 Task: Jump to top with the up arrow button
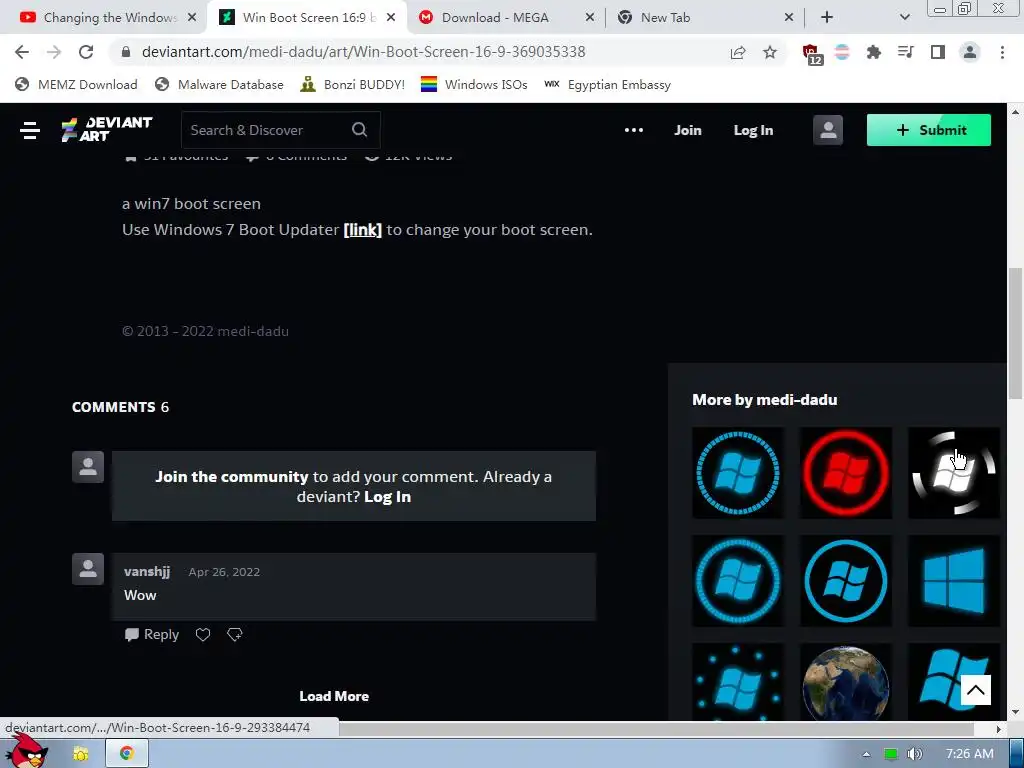(976, 690)
